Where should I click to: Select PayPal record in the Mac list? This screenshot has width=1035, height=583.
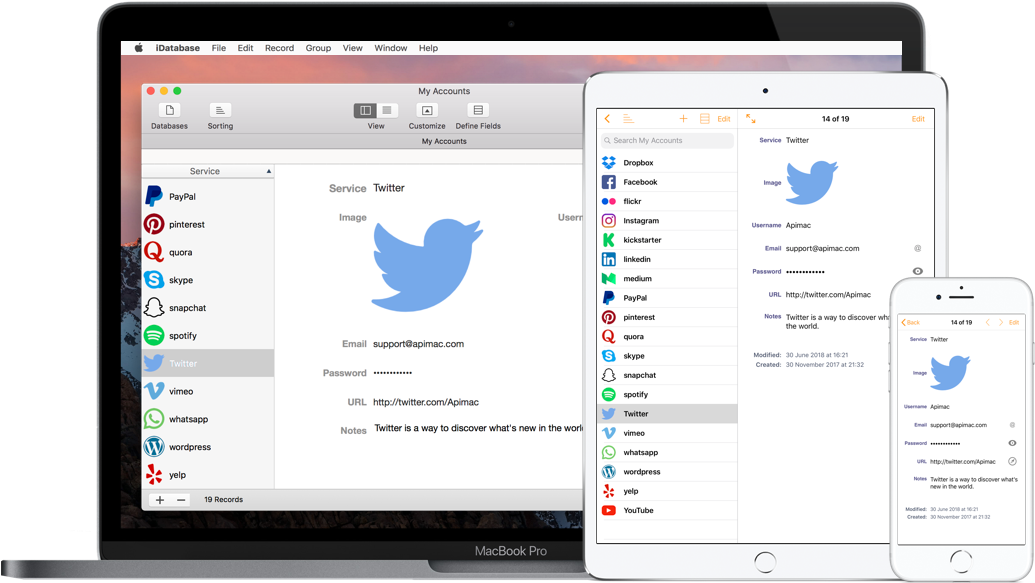pos(208,196)
